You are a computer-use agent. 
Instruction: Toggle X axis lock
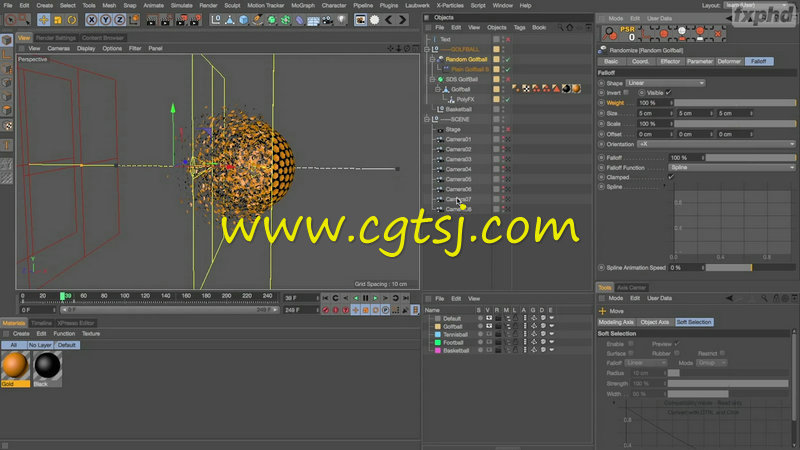point(91,20)
